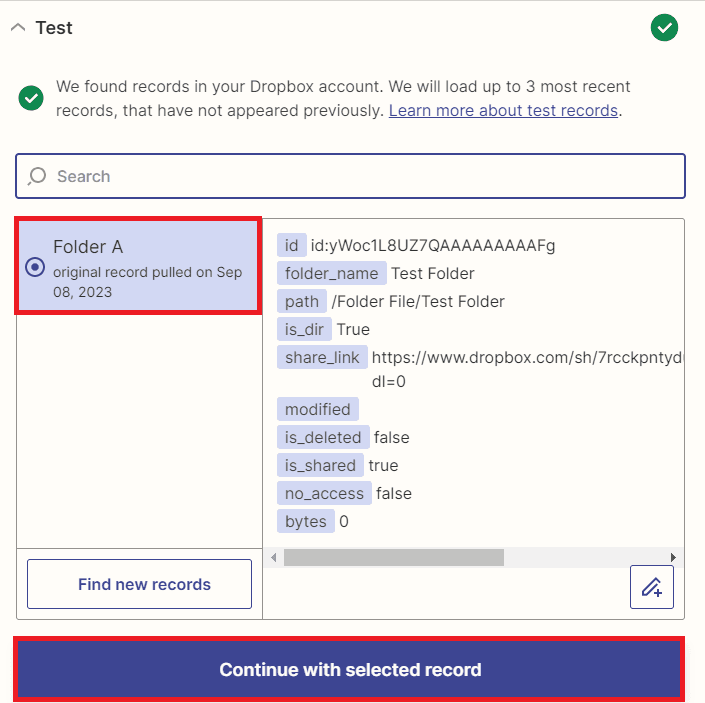Click the is_shared field label
The width and height of the screenshot is (705, 703).
[320, 465]
